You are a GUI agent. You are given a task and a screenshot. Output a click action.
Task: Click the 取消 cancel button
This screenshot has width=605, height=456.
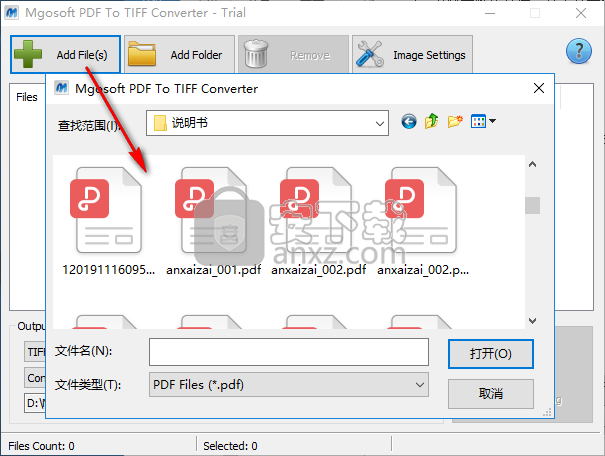[x=490, y=394]
